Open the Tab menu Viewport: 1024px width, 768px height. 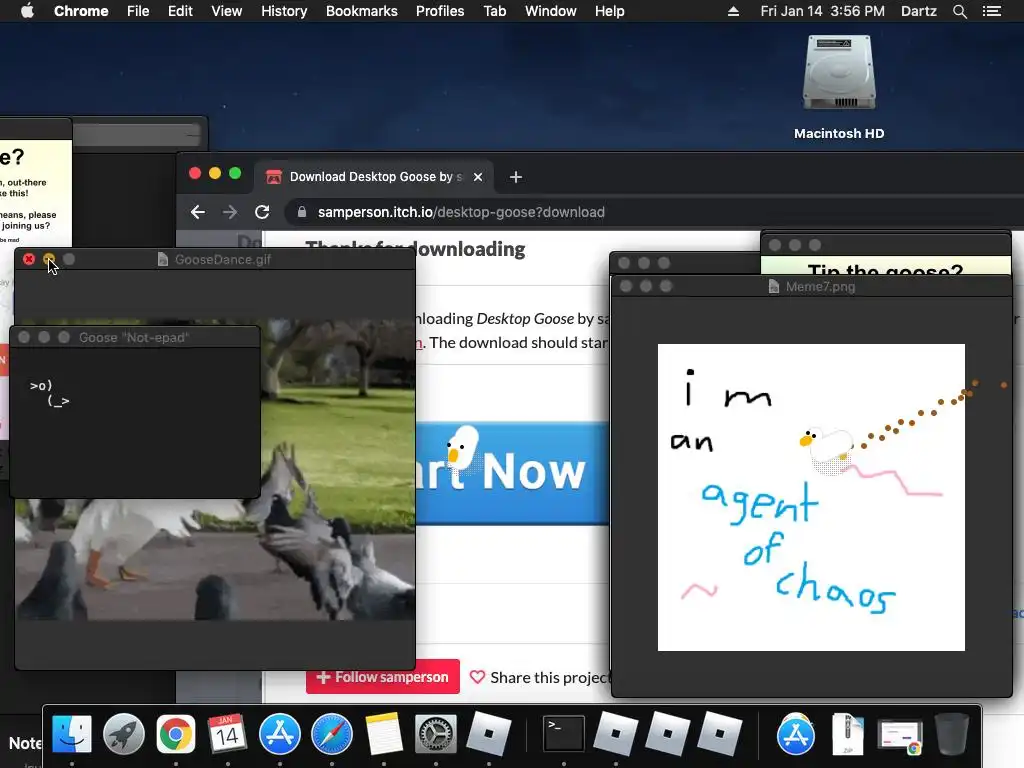pos(494,11)
